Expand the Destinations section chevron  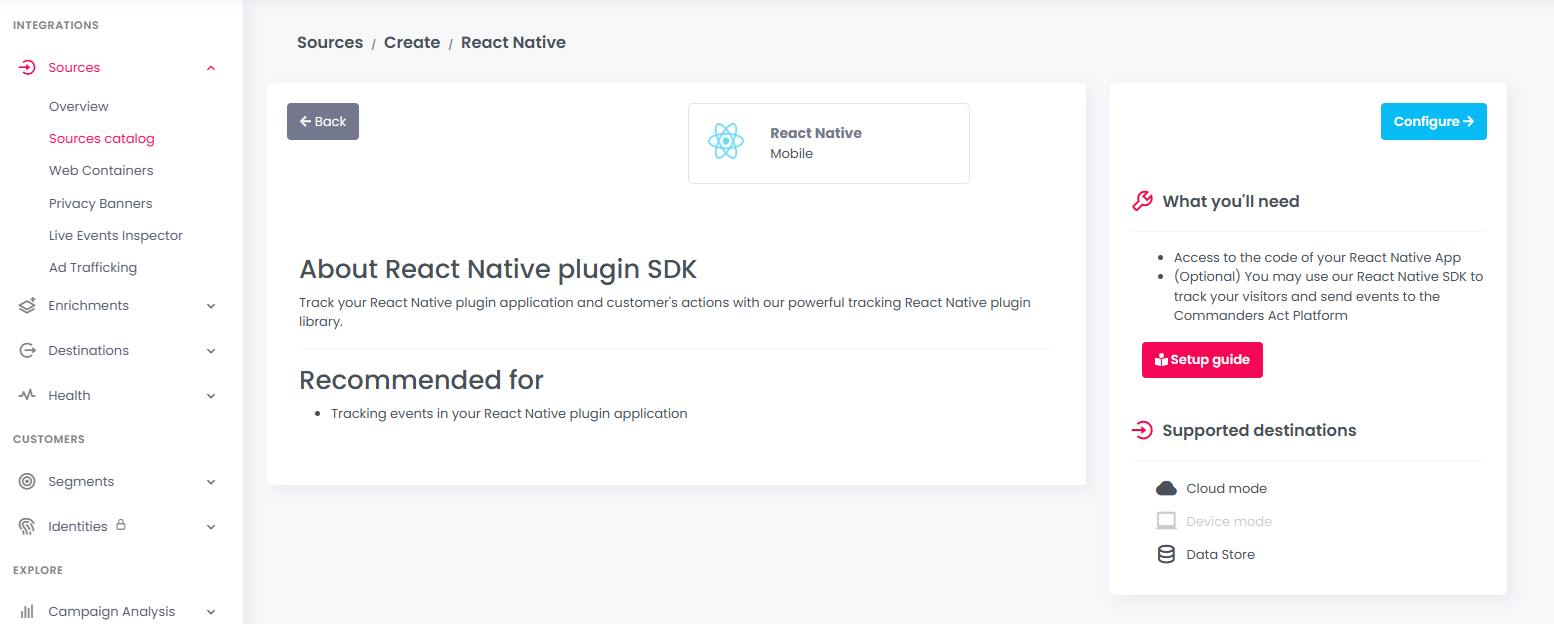pos(211,351)
